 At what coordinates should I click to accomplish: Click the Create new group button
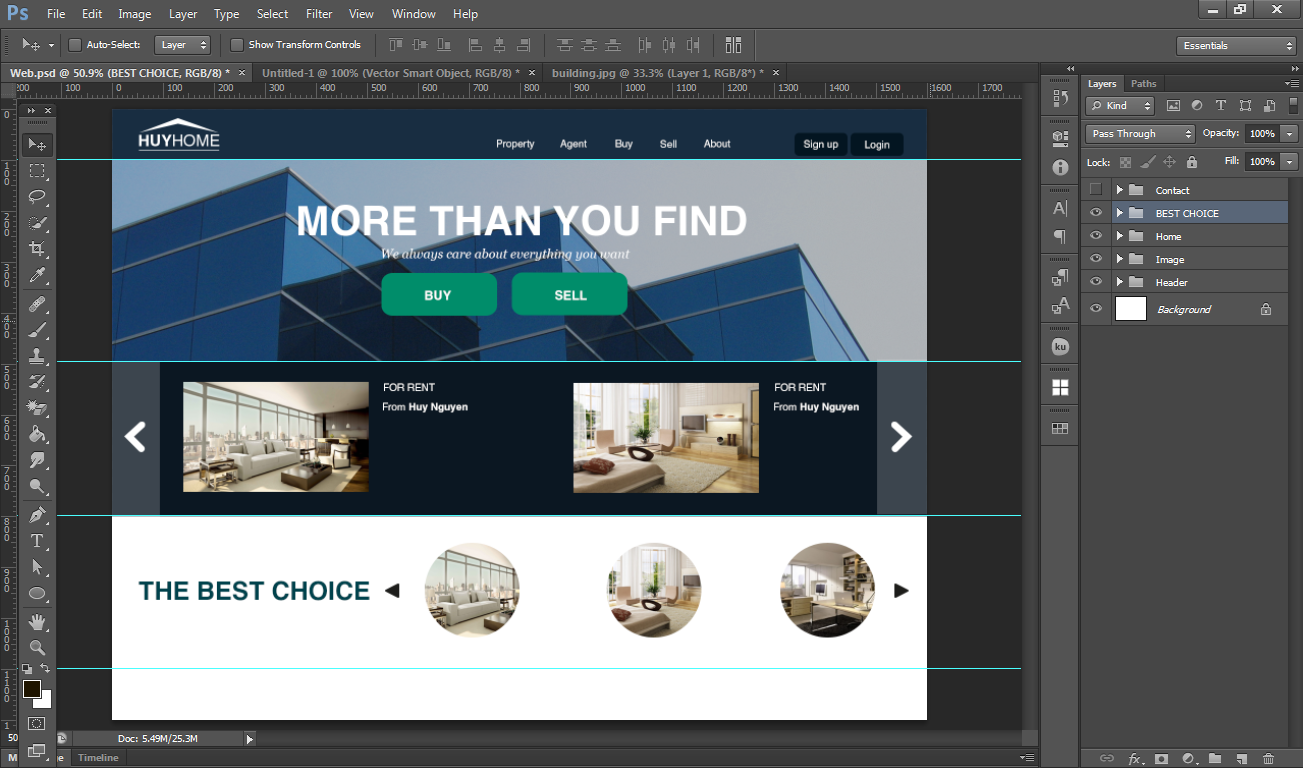[x=1216, y=759]
